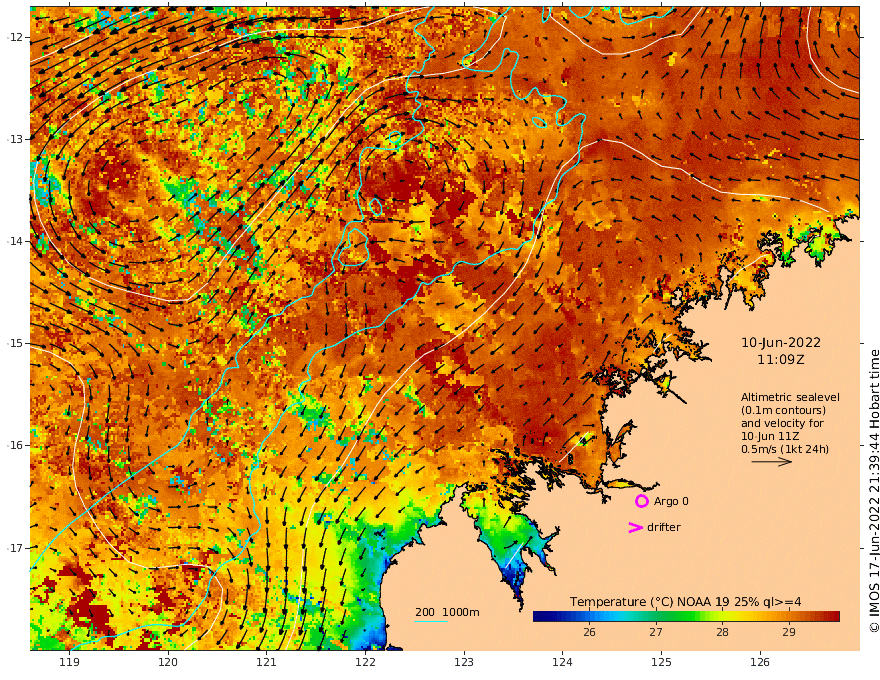
Task: Click the 'drifter' legend text
Action: coord(664,527)
